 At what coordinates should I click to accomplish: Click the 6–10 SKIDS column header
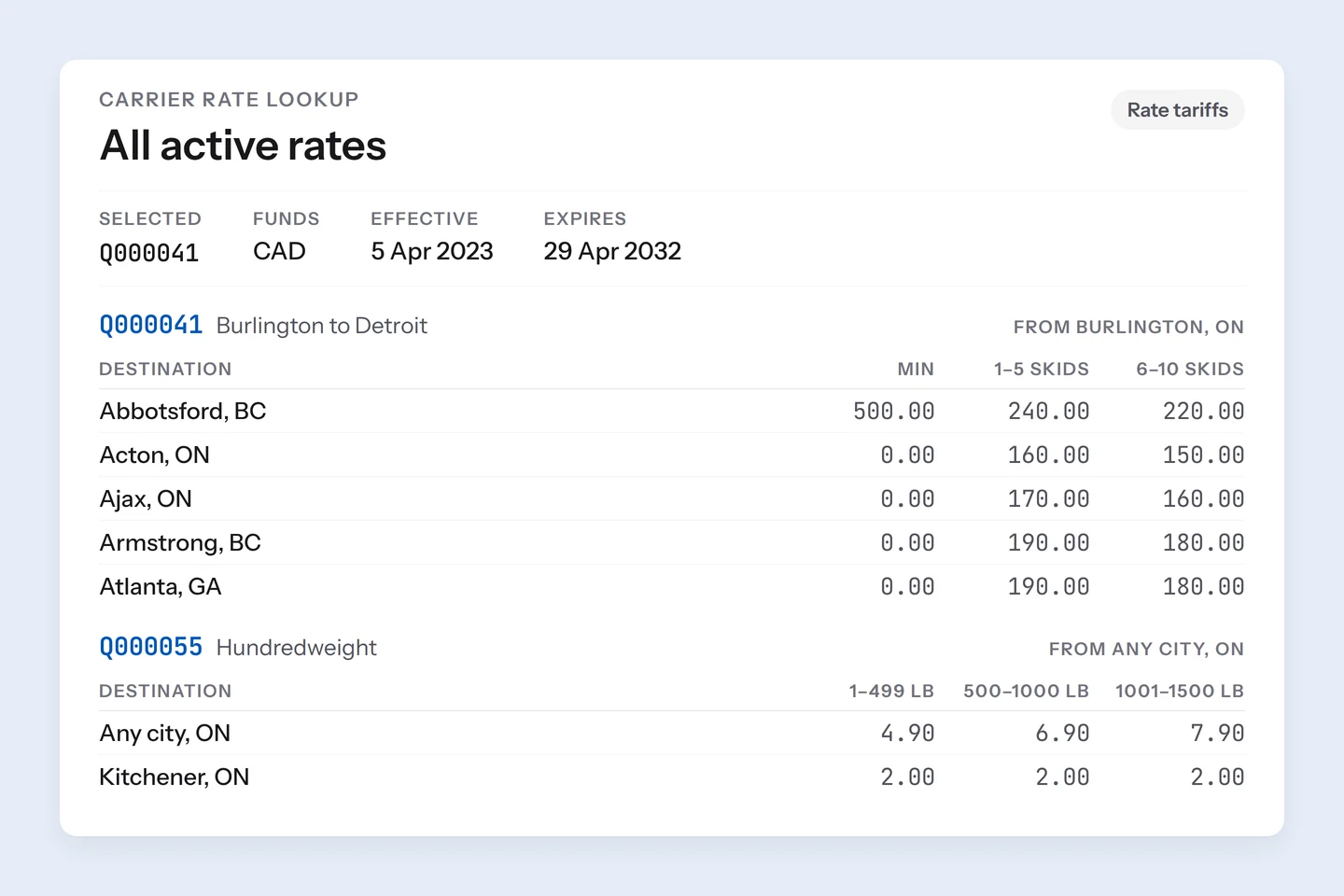1190,369
